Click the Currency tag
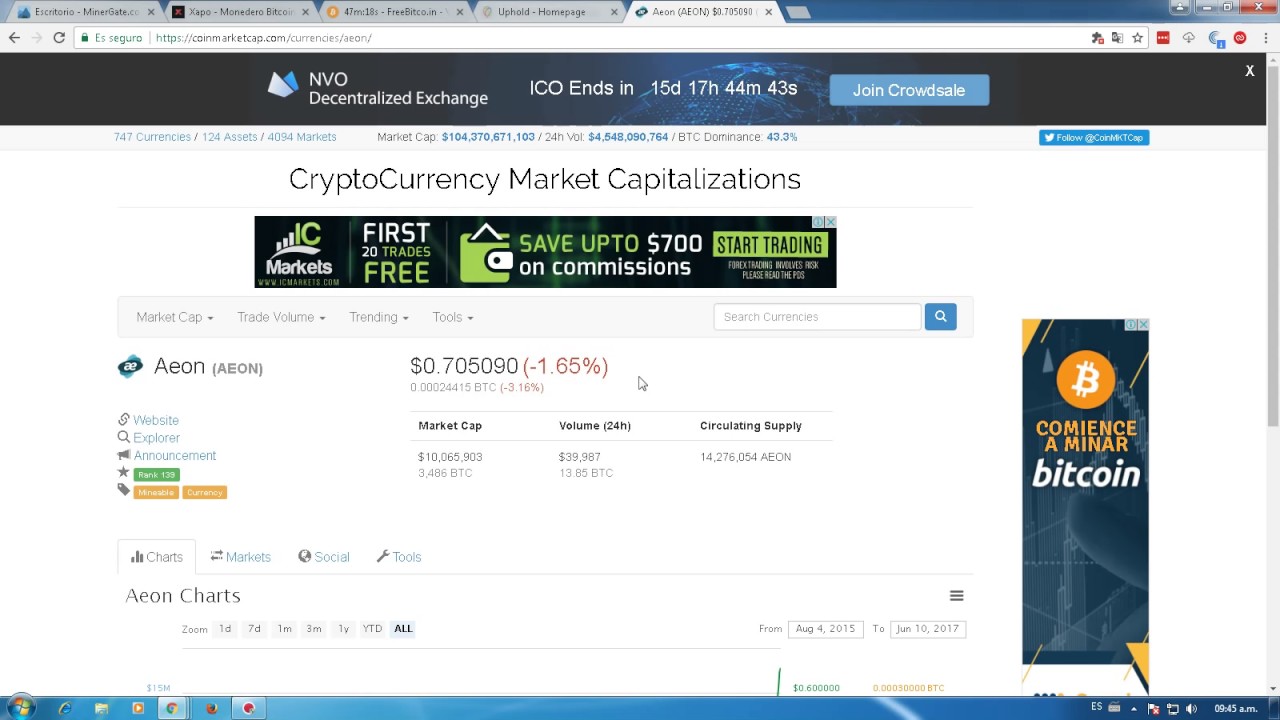 [205, 493]
